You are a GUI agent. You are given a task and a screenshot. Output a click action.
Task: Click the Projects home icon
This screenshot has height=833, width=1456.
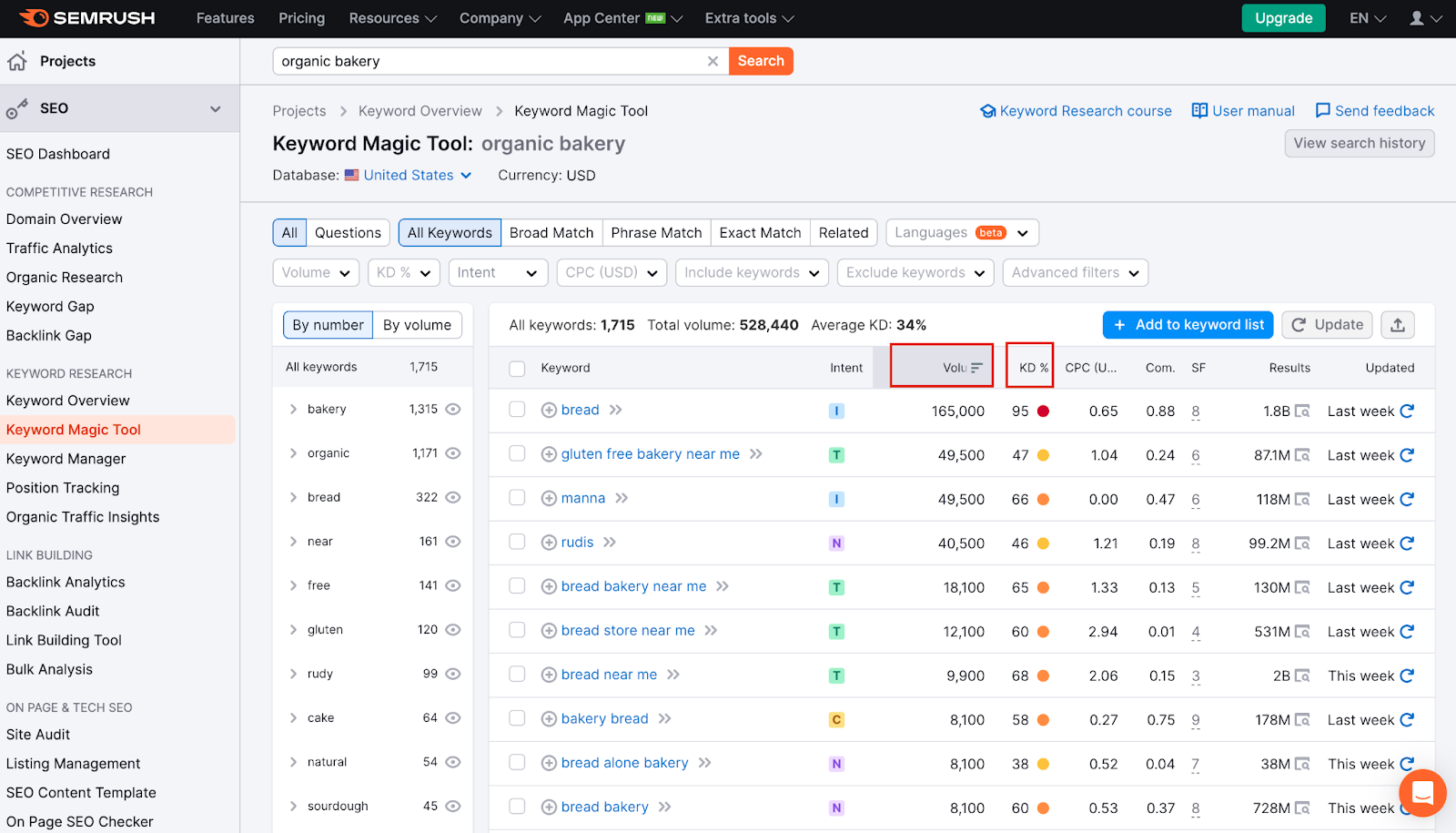pos(17,61)
